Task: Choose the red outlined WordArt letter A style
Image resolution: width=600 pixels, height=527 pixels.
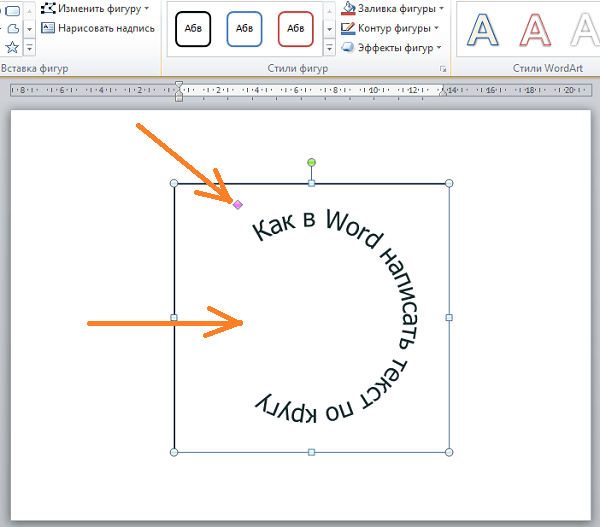Action: 535,29
